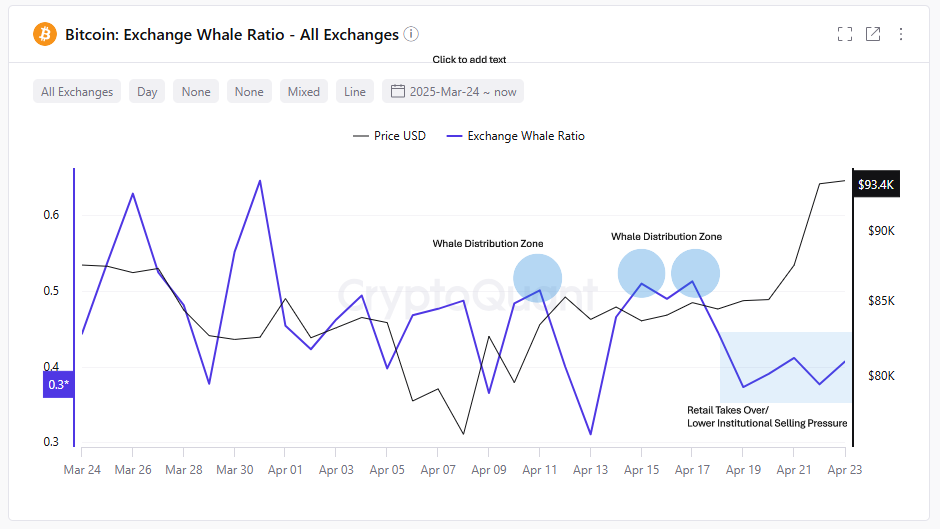Select the first None filter option
The height and width of the screenshot is (529, 940).
tap(196, 91)
